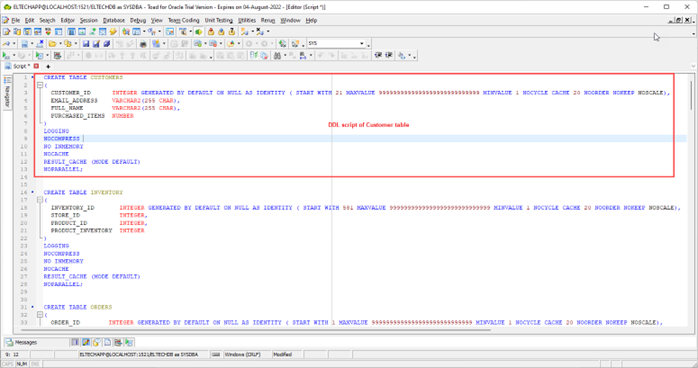Open the Utilities menu

point(247,20)
